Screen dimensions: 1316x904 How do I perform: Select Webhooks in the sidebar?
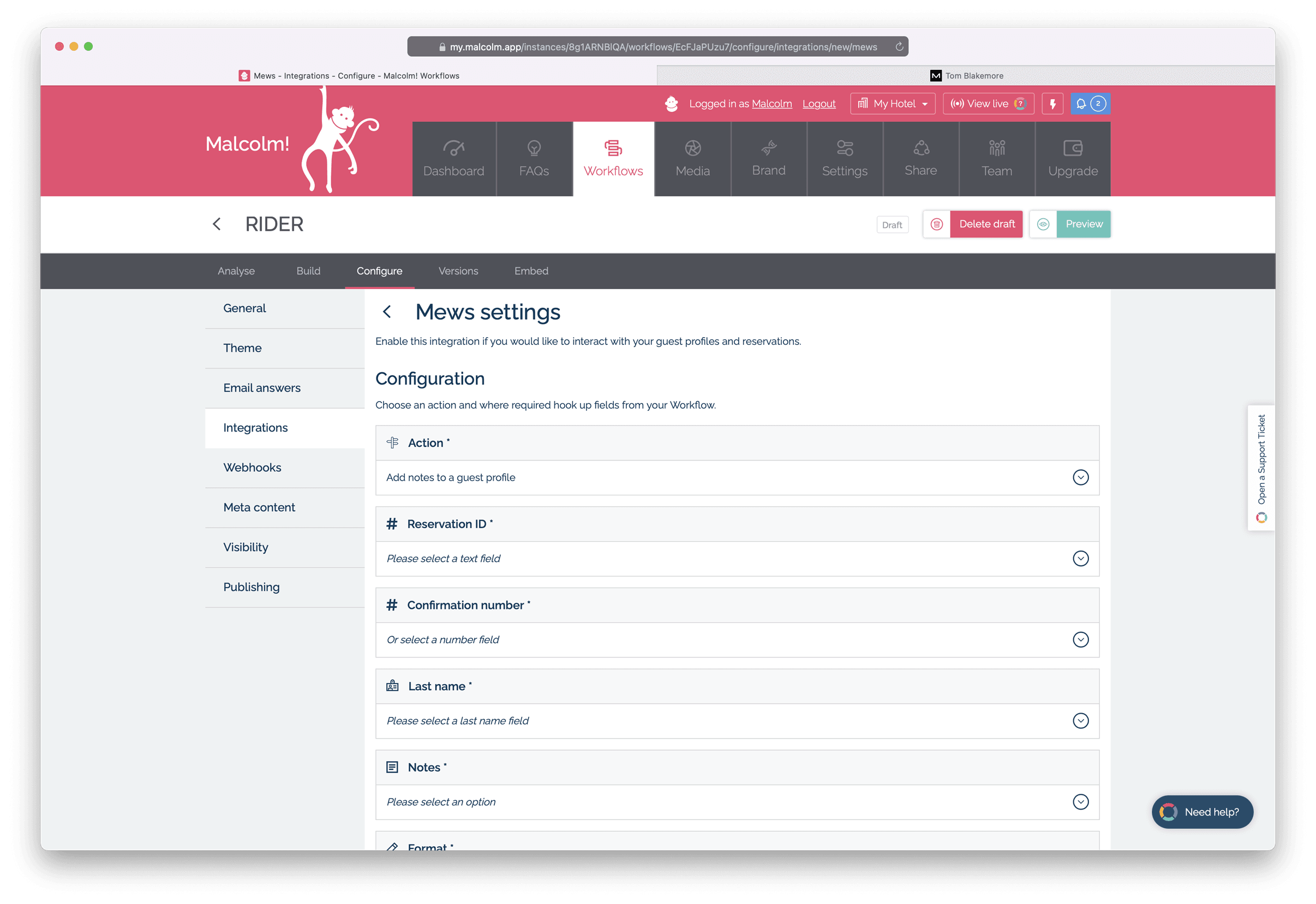pyautogui.click(x=252, y=468)
